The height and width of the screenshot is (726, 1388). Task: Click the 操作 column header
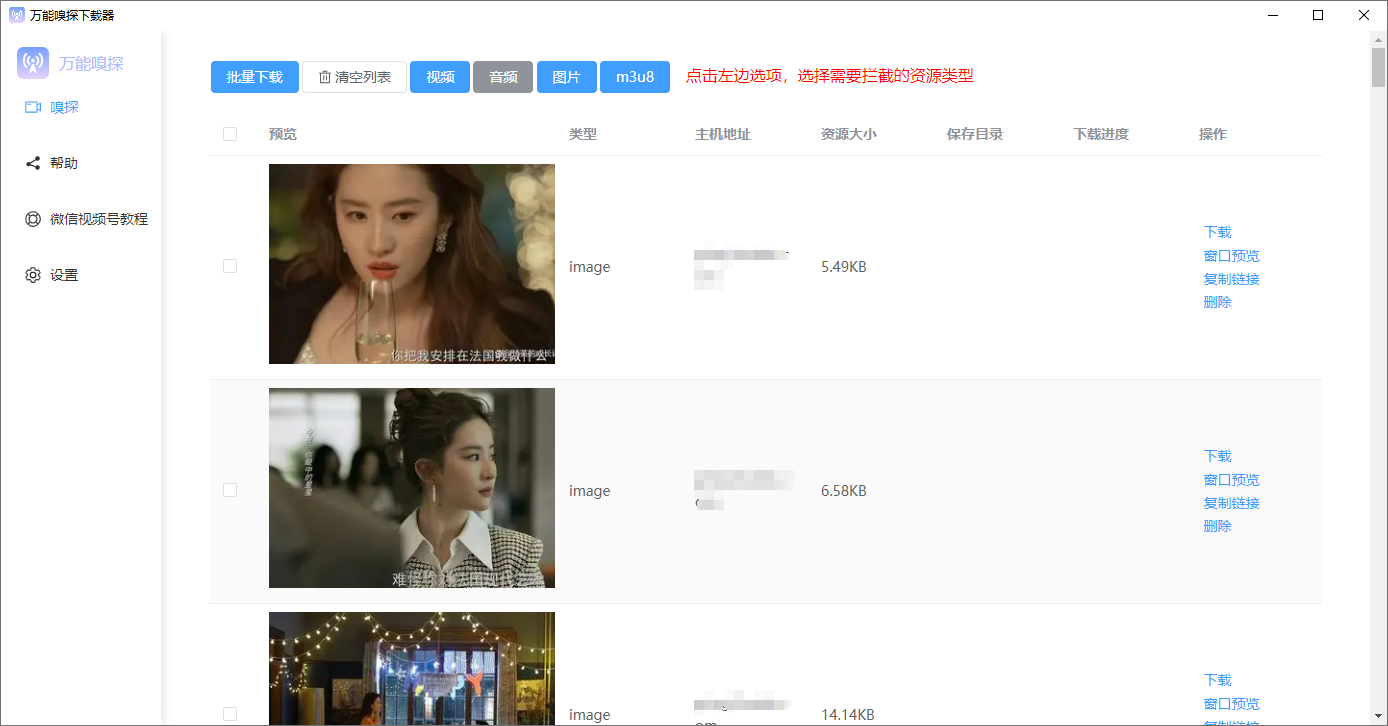[x=1213, y=134]
